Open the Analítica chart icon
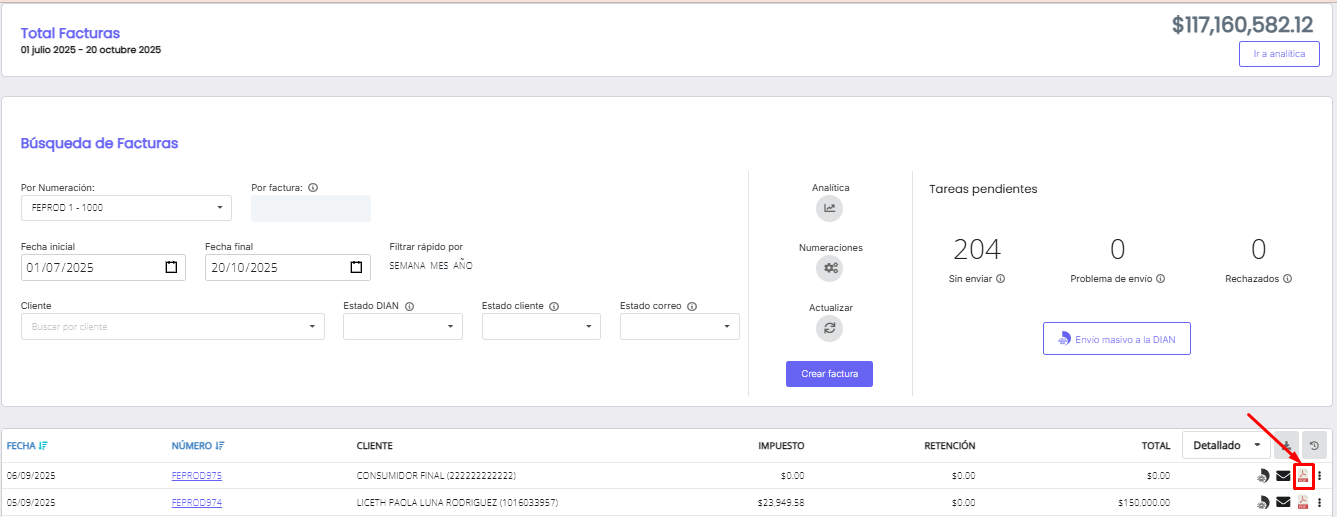This screenshot has height=517, width=1337. 829,208
